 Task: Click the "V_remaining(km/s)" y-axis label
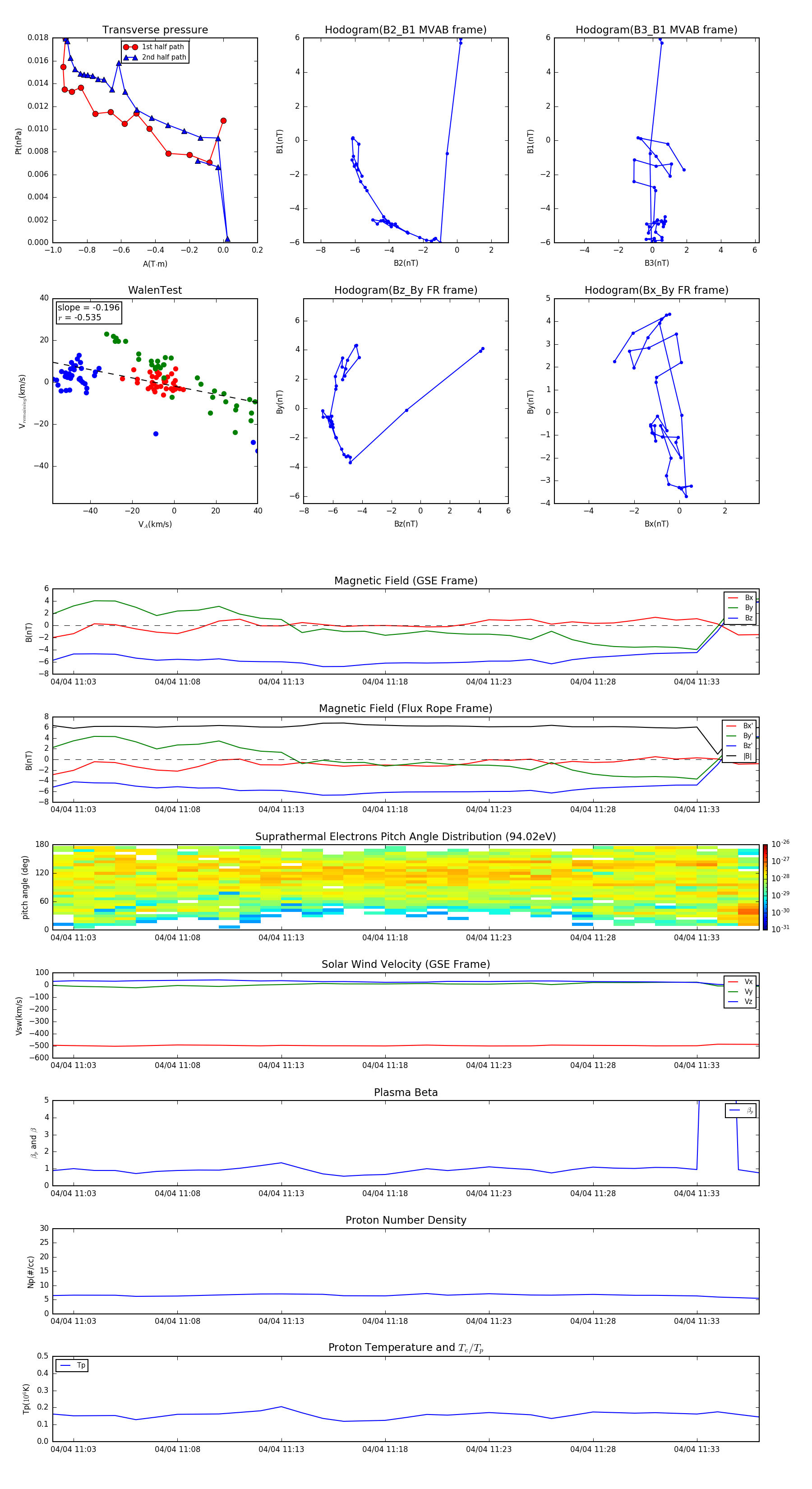[22, 401]
